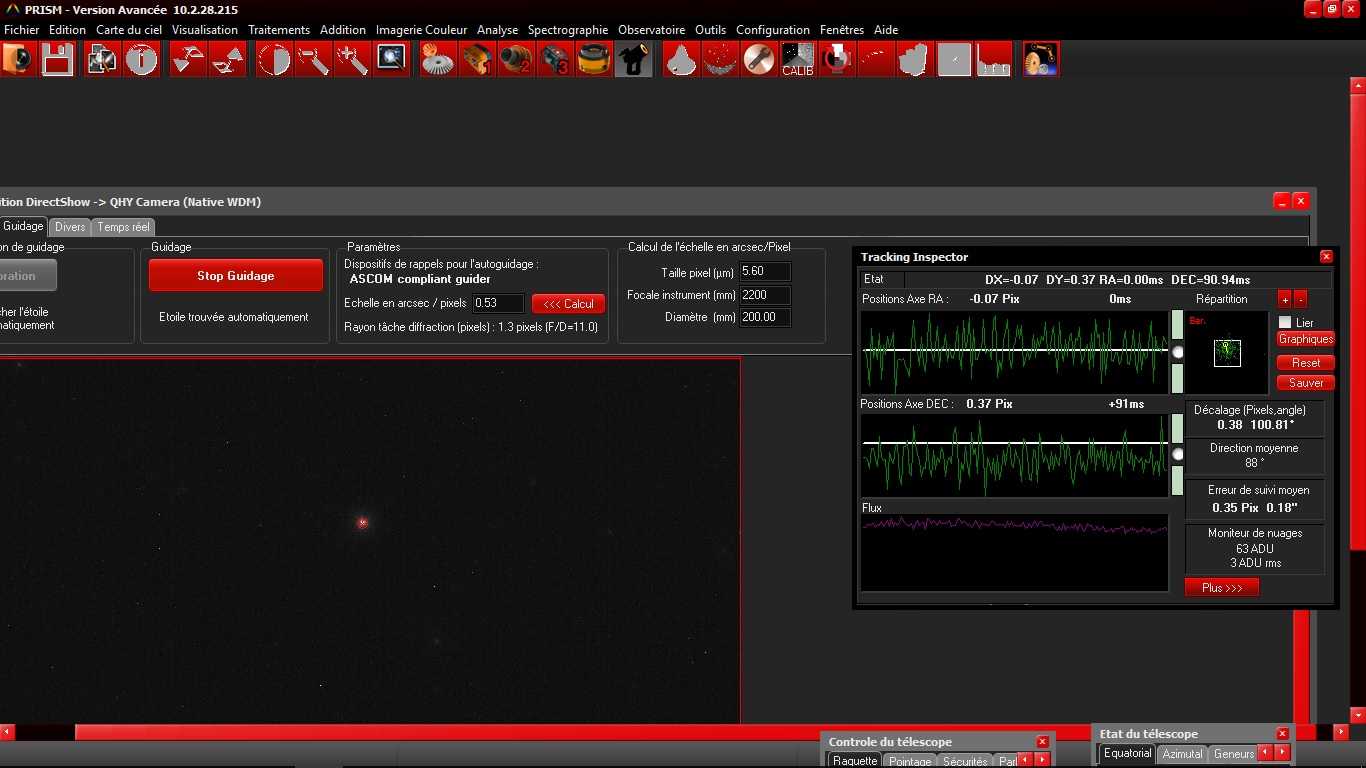Click the CALIB calibration icon
The height and width of the screenshot is (768, 1366).
click(x=797, y=60)
